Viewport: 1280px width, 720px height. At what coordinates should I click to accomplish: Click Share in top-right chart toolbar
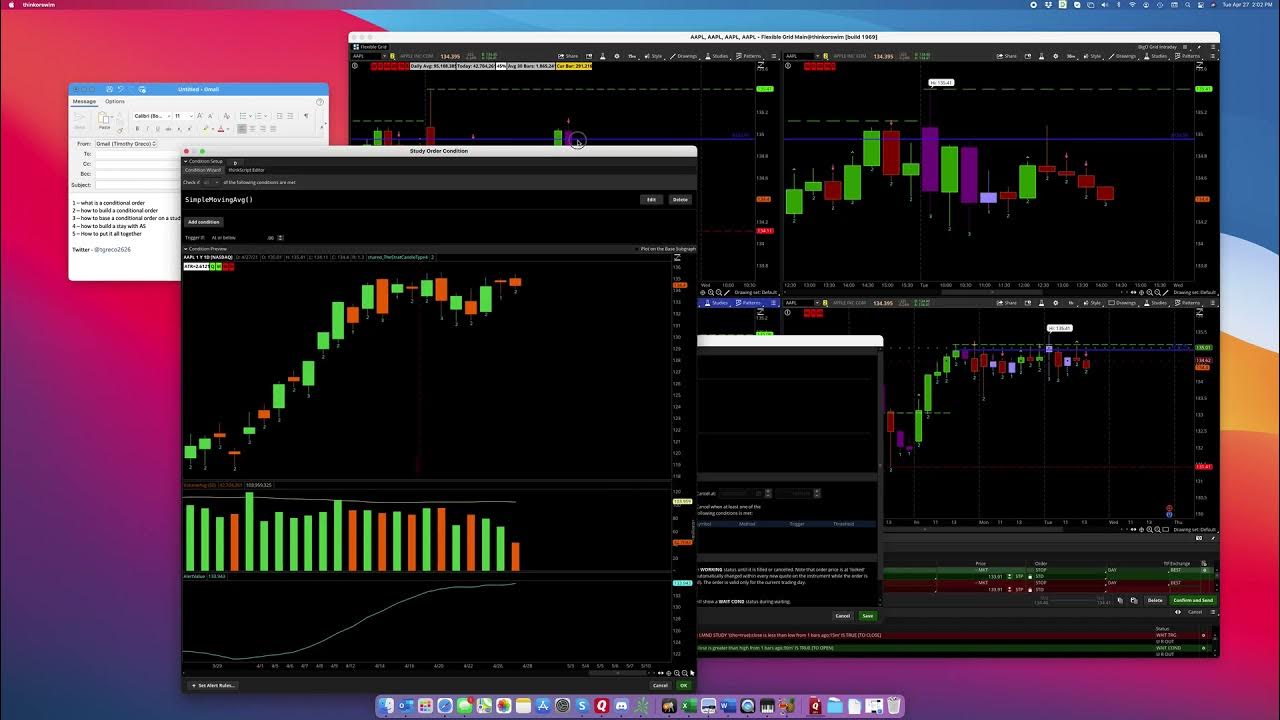[1009, 56]
